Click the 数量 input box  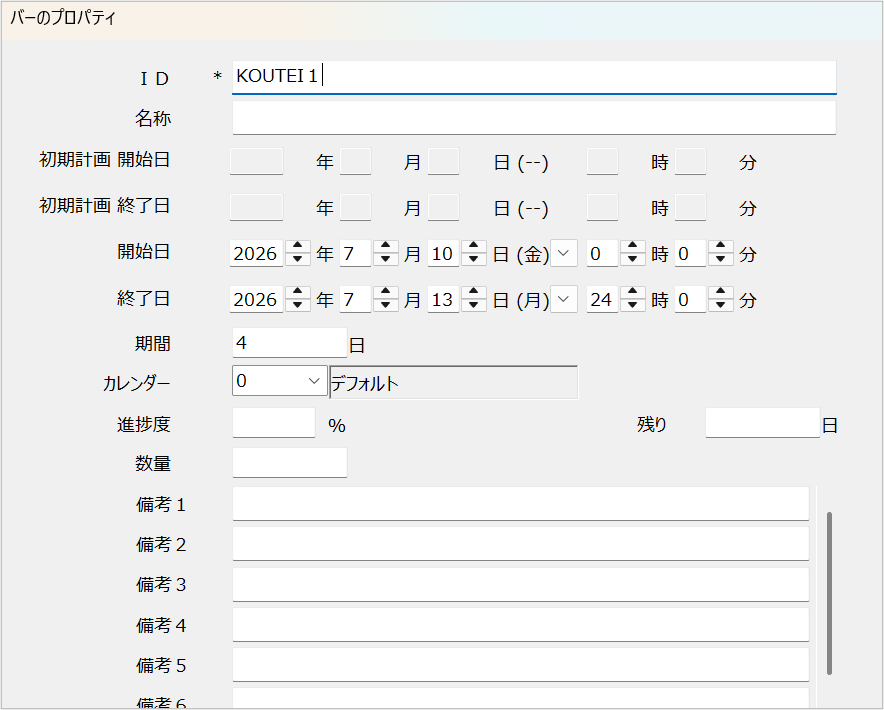pos(290,463)
